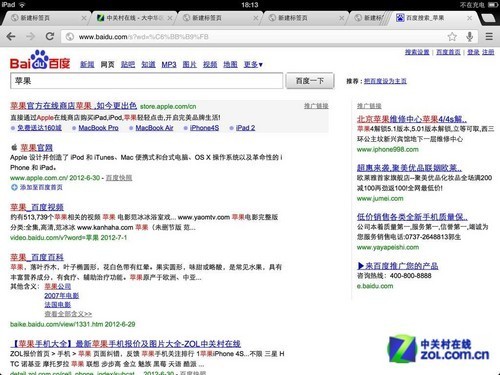
Task: Click www.iphone998.com ad URL
Action: [x=388, y=149]
